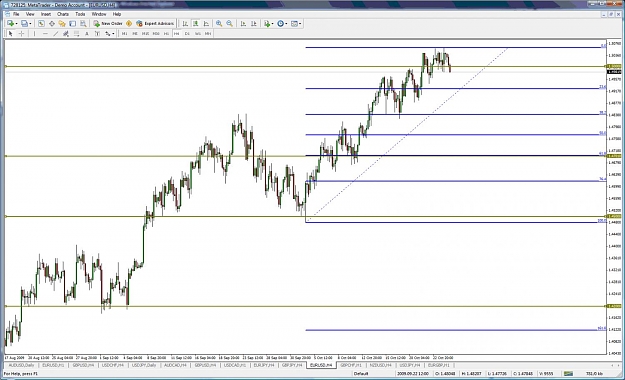Open the Help menu
Image resolution: width=625 pixels, height=380 pixels.
click(x=117, y=14)
